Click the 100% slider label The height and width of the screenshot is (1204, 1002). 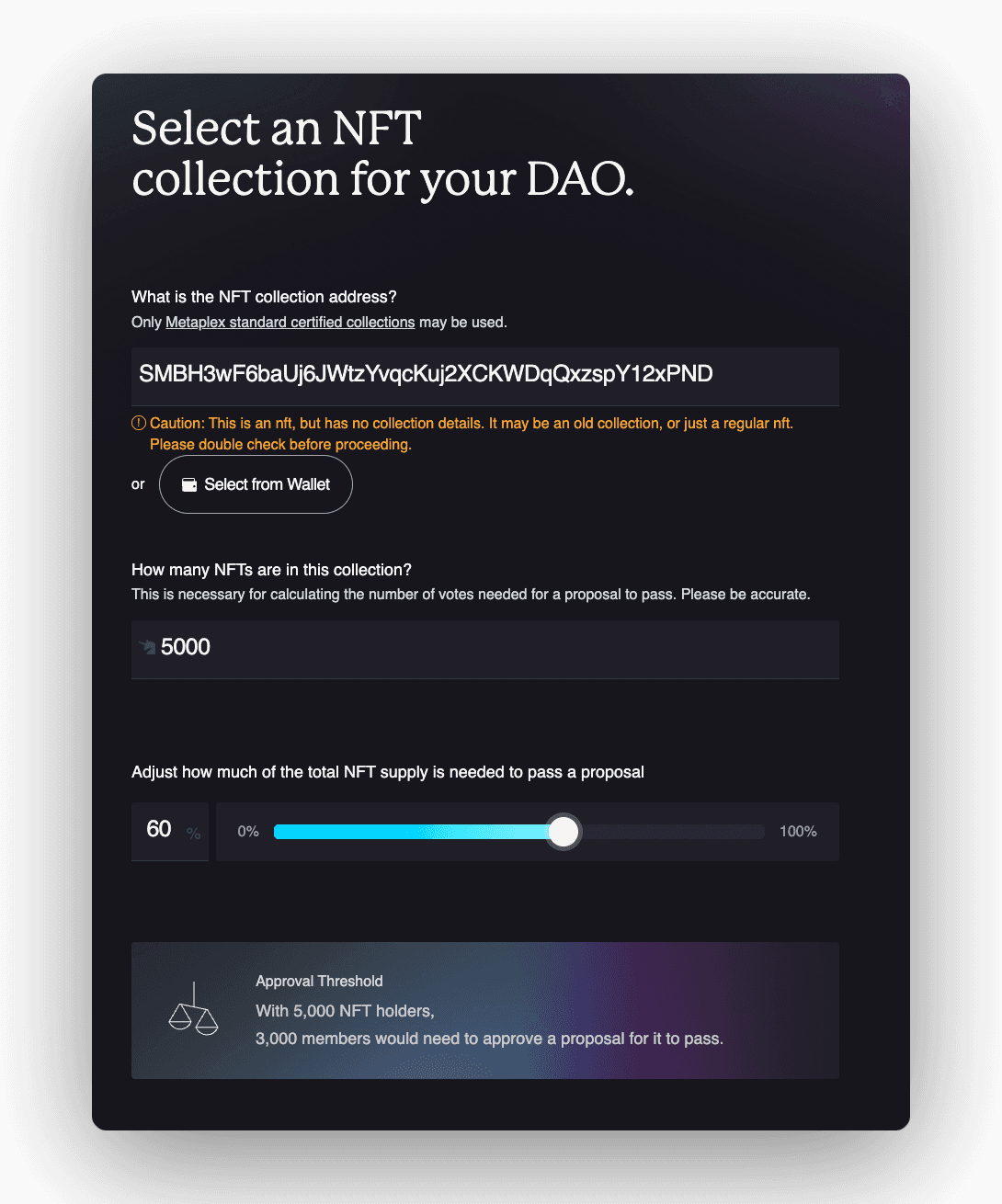[x=798, y=832]
